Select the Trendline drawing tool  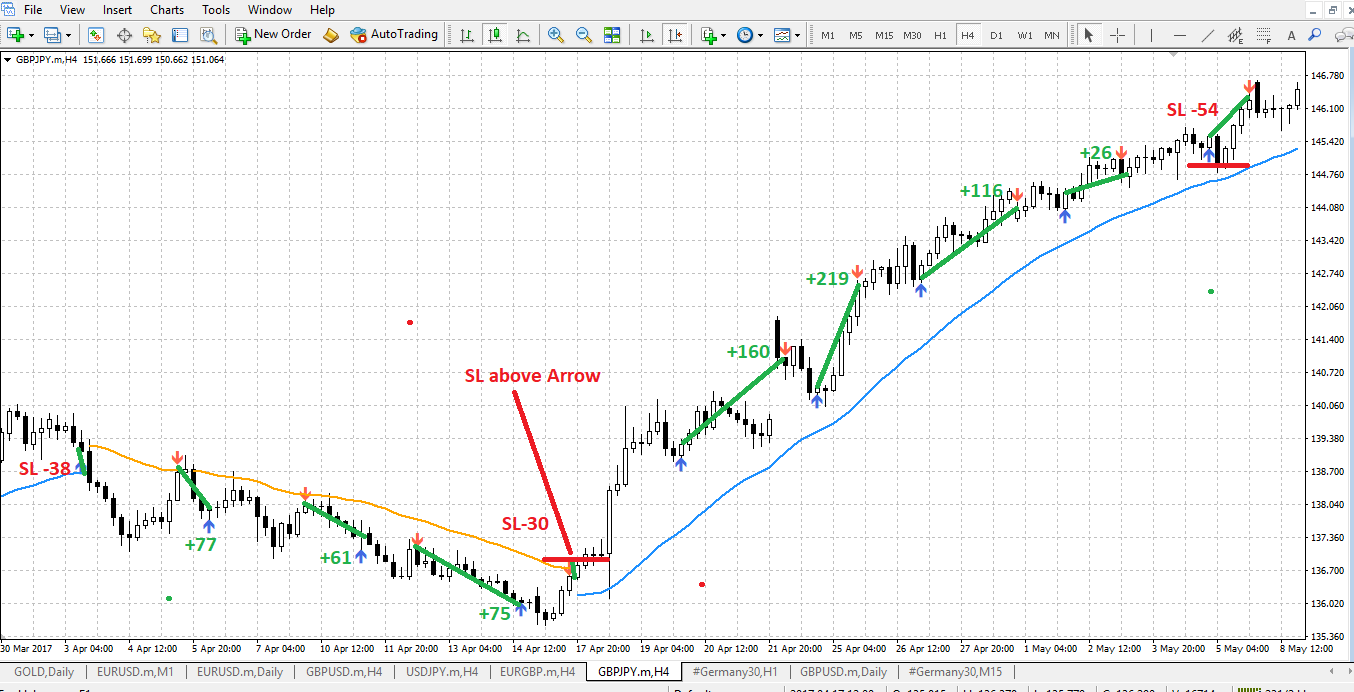tap(1207, 35)
